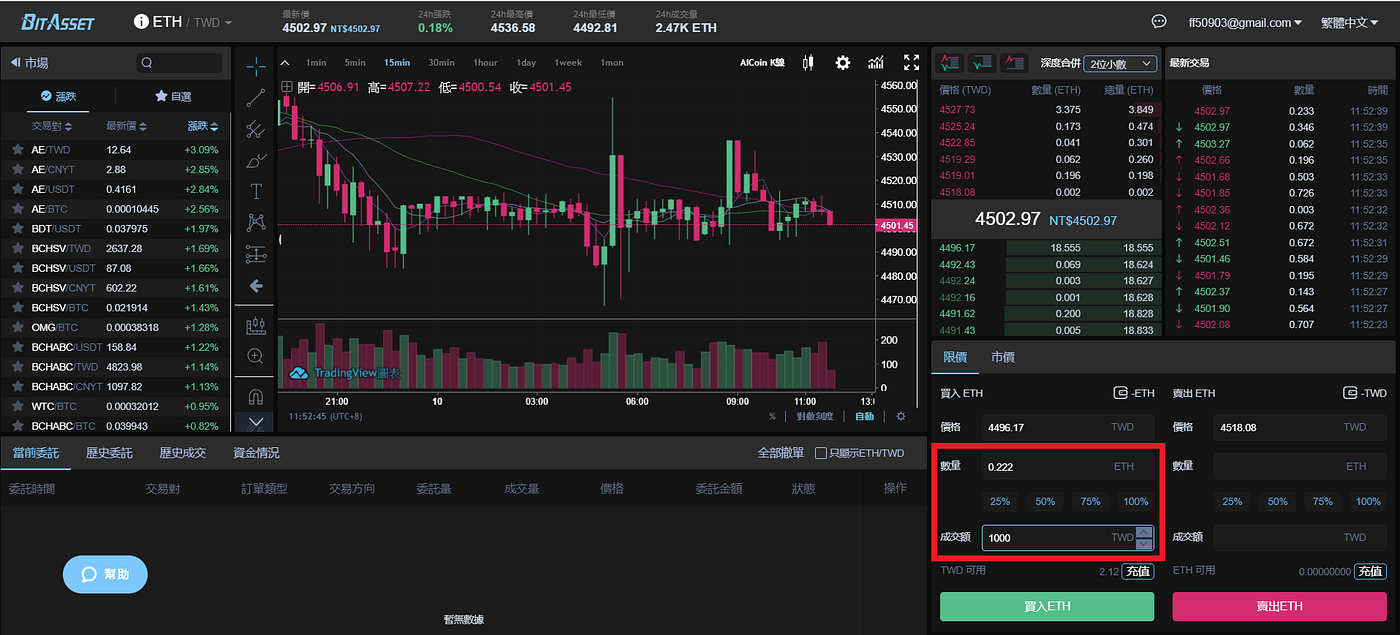Toggle favorite star for BCHSV/TWD
1400x635 pixels.
click(18, 248)
